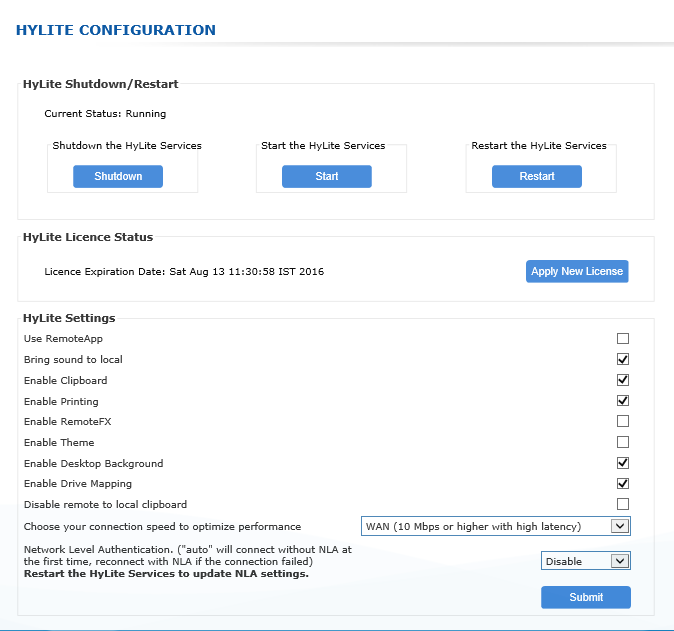The height and width of the screenshot is (631, 674).
Task: Check the Enable RemoteFX box
Action: point(623,421)
